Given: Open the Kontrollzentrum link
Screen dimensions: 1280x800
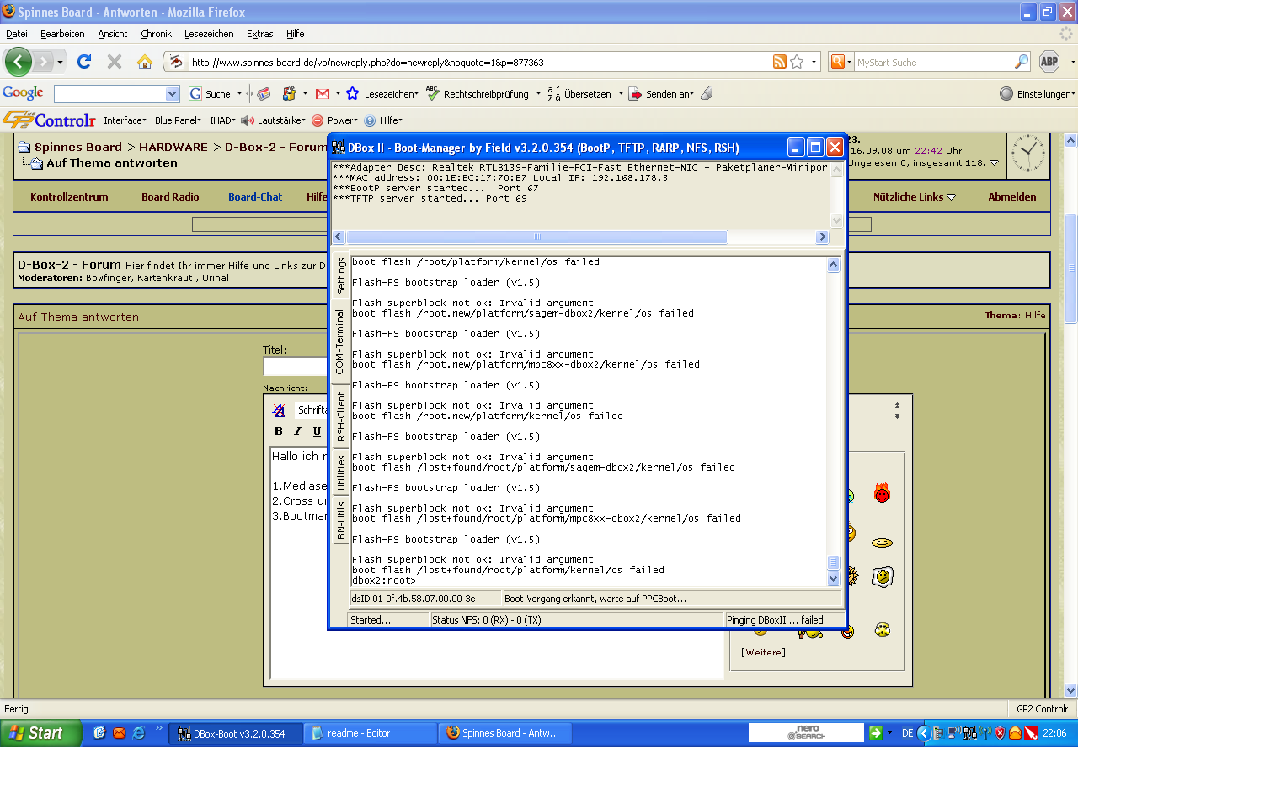Looking at the screenshot, I should coord(69,197).
